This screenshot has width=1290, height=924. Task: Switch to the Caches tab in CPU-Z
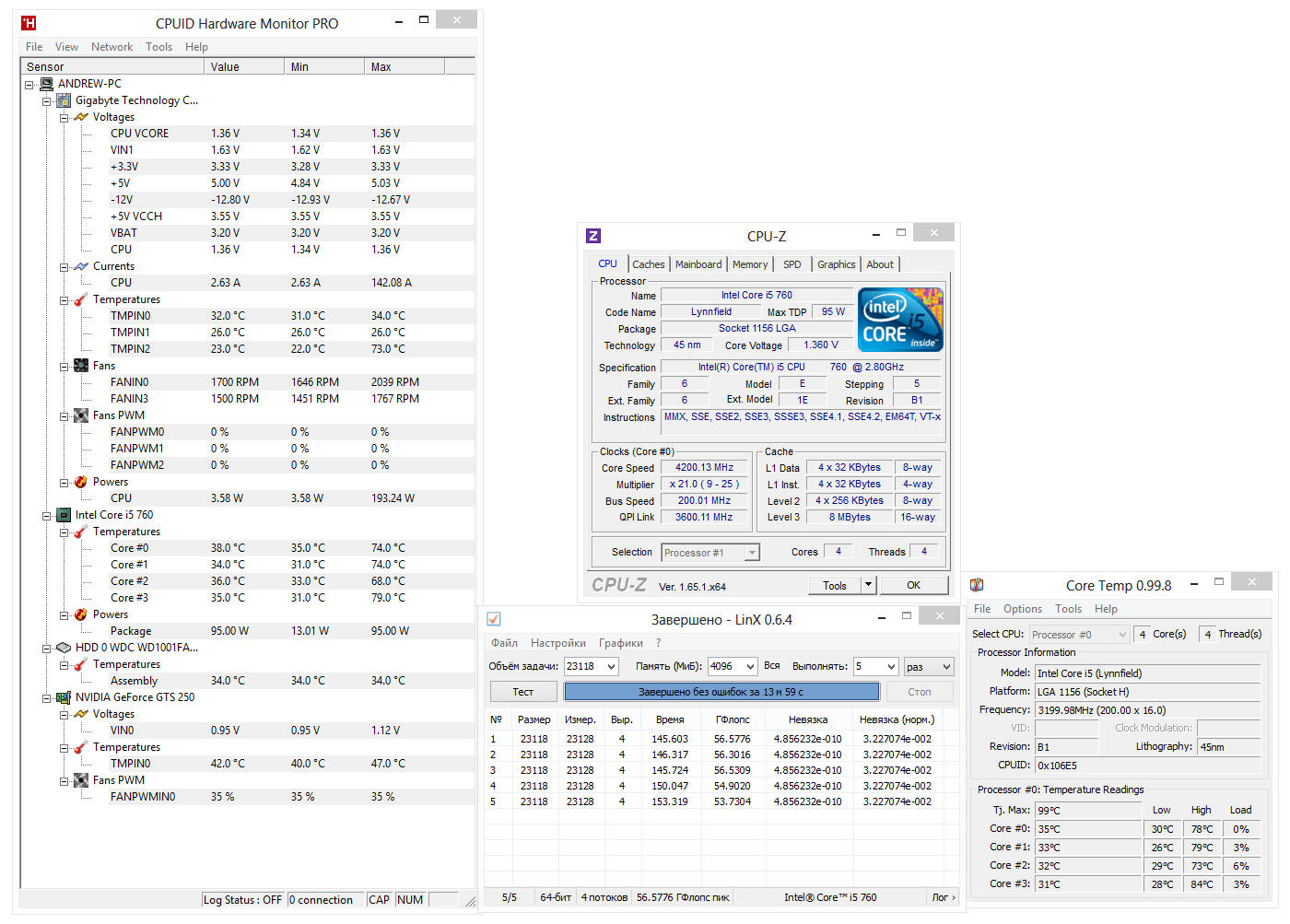pyautogui.click(x=649, y=264)
